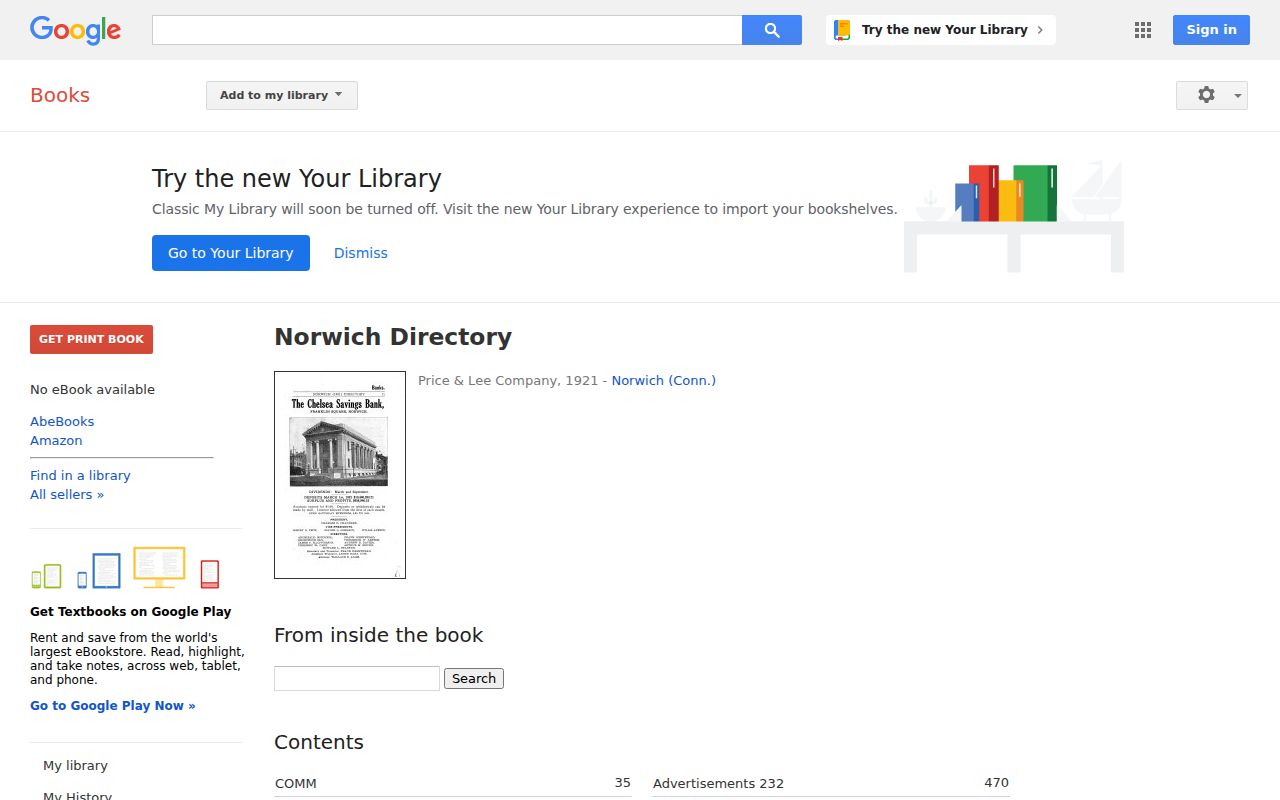The image size is (1280, 800).
Task: Click Find in a library link
Action: [x=80, y=475]
